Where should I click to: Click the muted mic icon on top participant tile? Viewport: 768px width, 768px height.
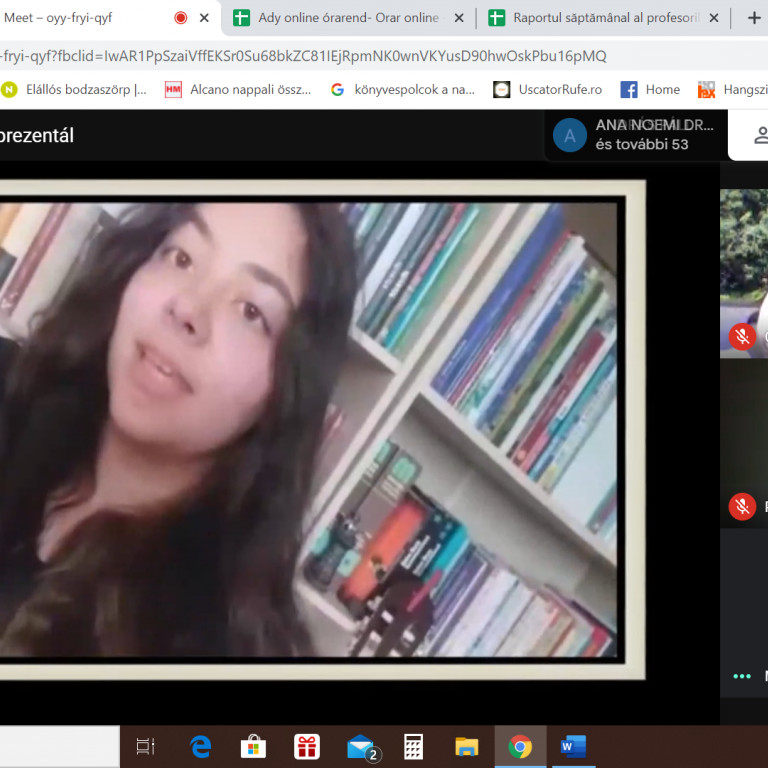pyautogui.click(x=742, y=336)
